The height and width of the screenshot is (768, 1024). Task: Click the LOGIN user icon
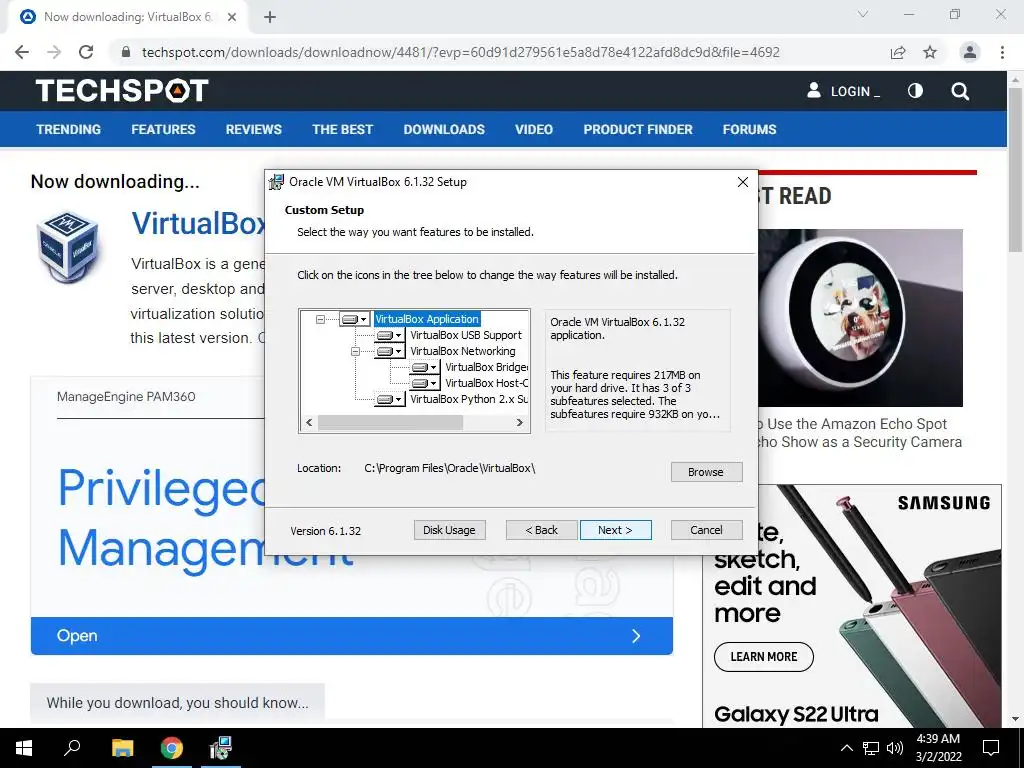(814, 90)
